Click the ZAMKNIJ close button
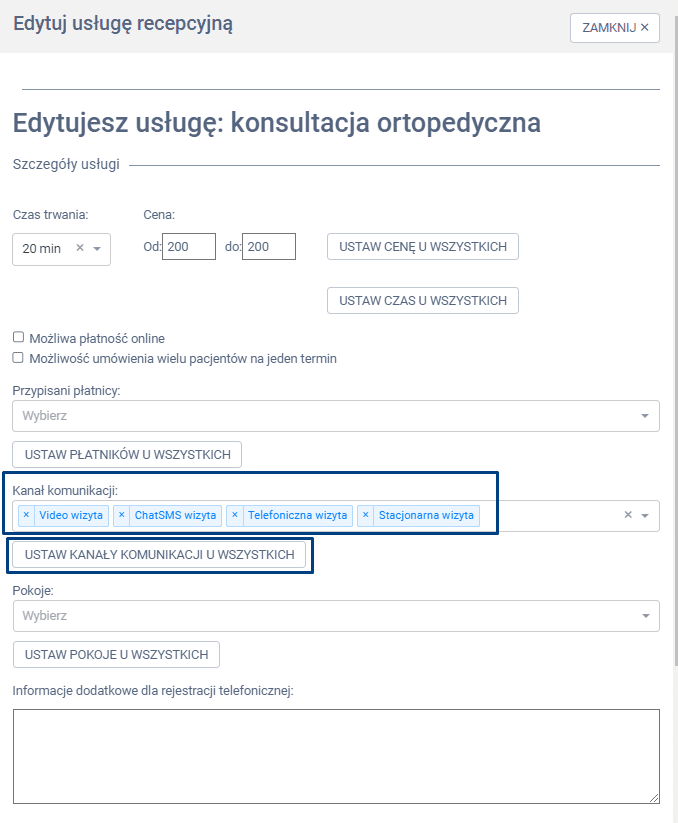This screenshot has width=678, height=823. click(615, 28)
